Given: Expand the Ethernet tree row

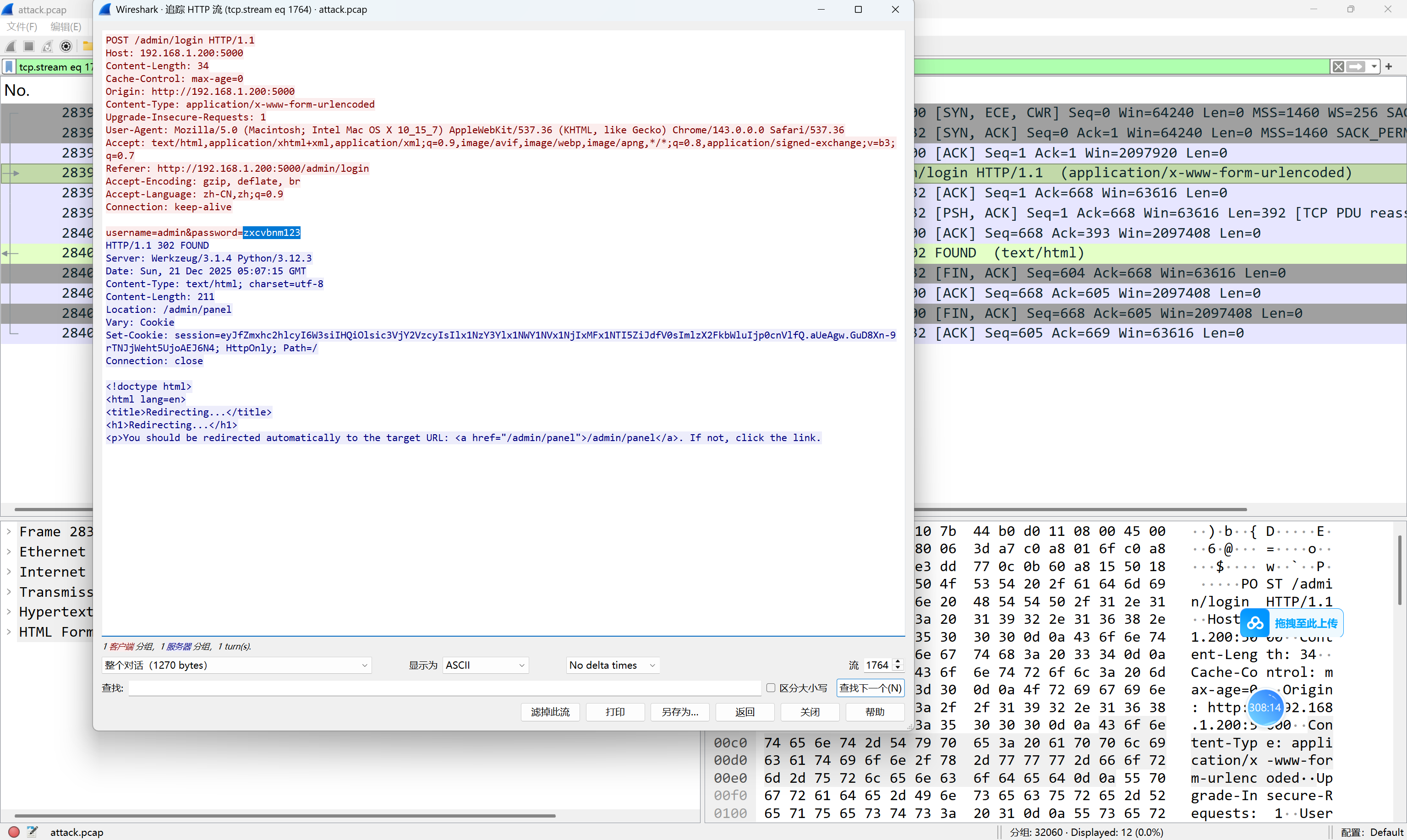Looking at the screenshot, I should [9, 552].
